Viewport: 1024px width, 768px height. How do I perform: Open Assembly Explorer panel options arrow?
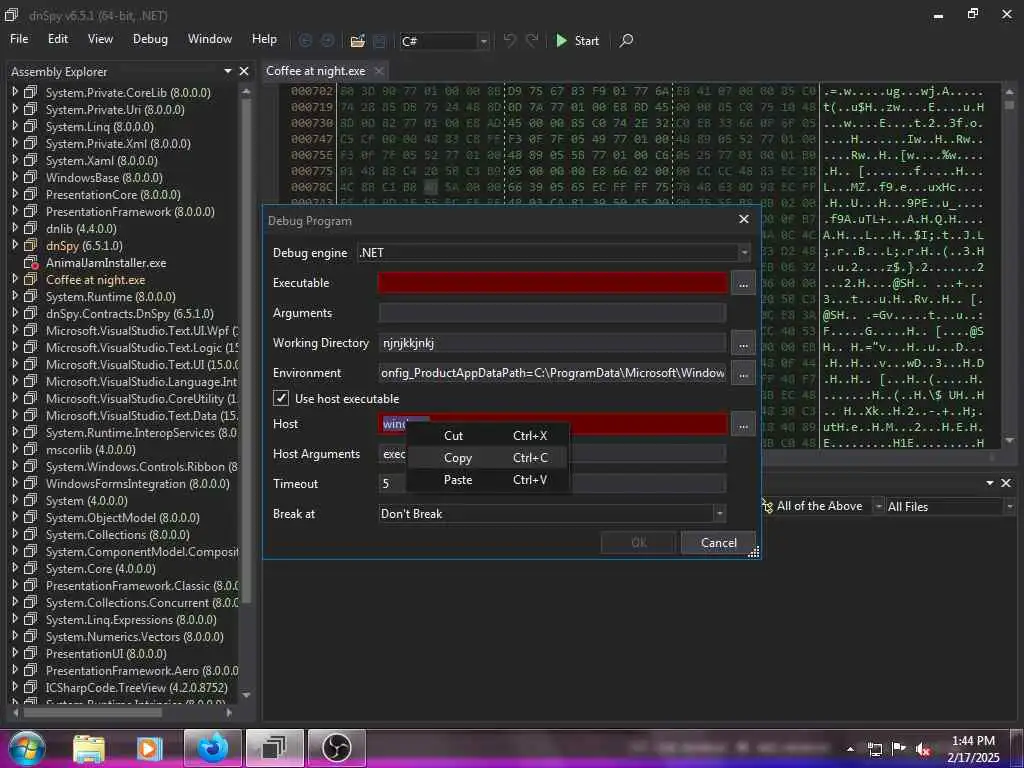coord(228,71)
